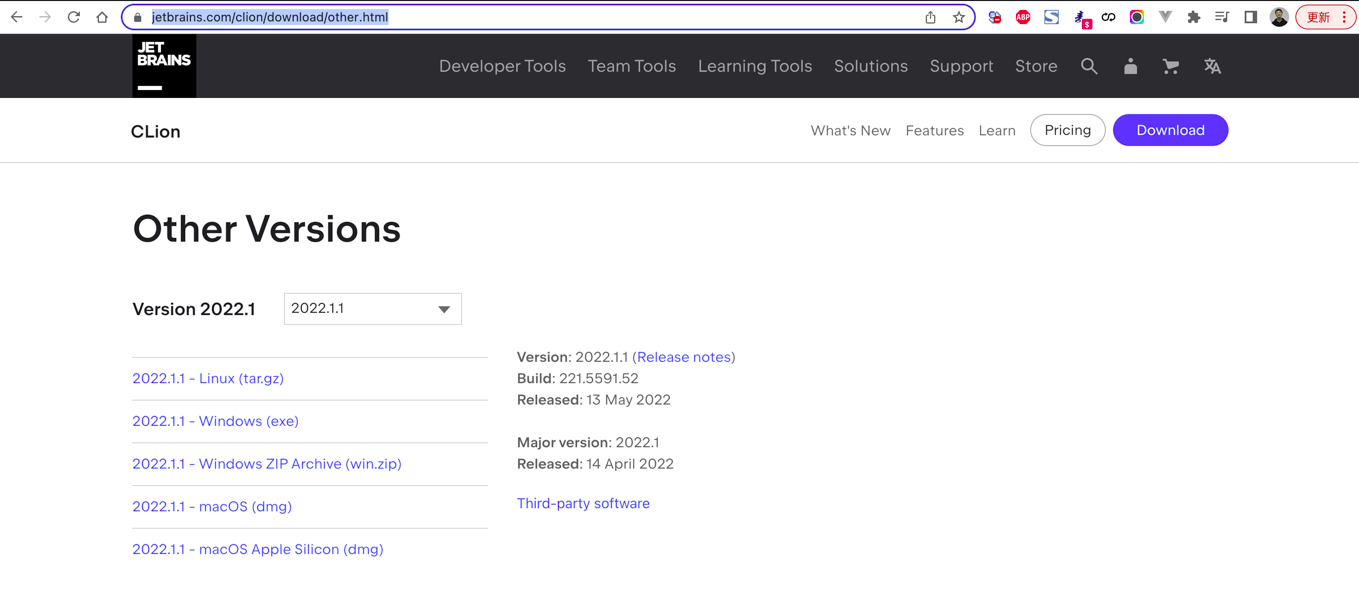Viewport: 1359px width, 590px height.
Task: Click the lock icon in address bar
Action: [138, 17]
